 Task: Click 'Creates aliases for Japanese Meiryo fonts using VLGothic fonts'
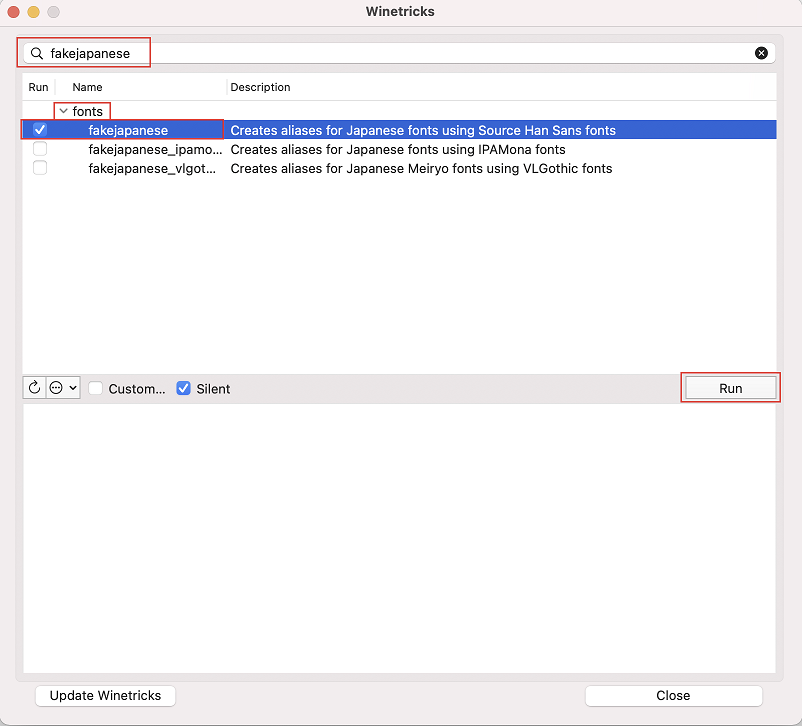[x=421, y=168]
